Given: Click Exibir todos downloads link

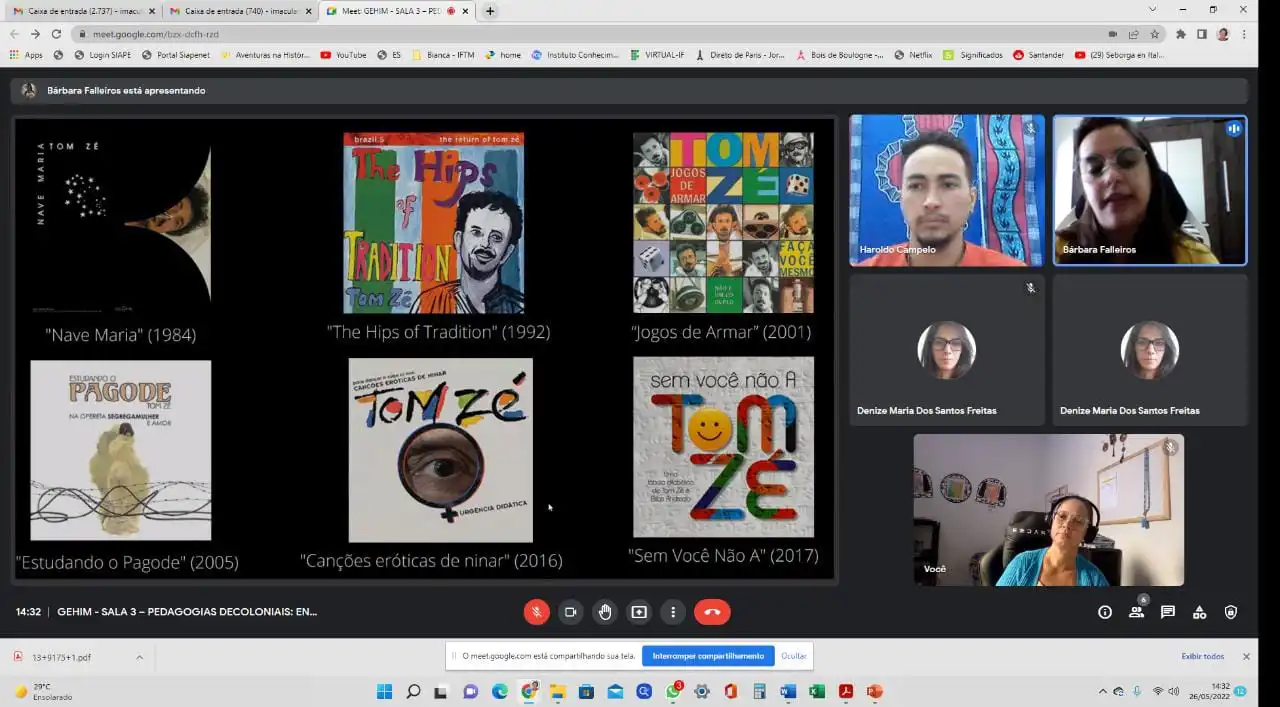Looking at the screenshot, I should point(1202,656).
